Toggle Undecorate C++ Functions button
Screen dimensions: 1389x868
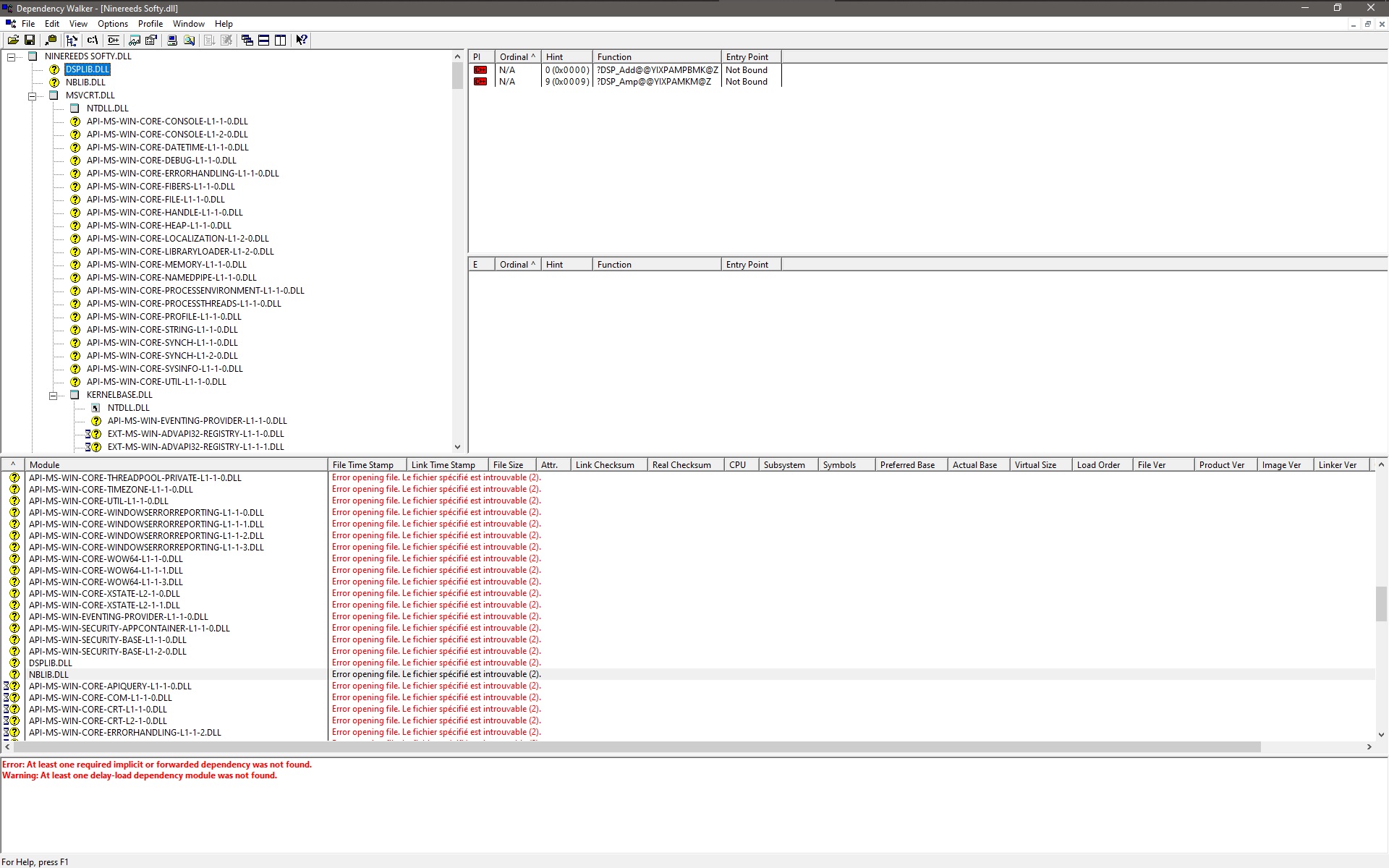point(114,41)
